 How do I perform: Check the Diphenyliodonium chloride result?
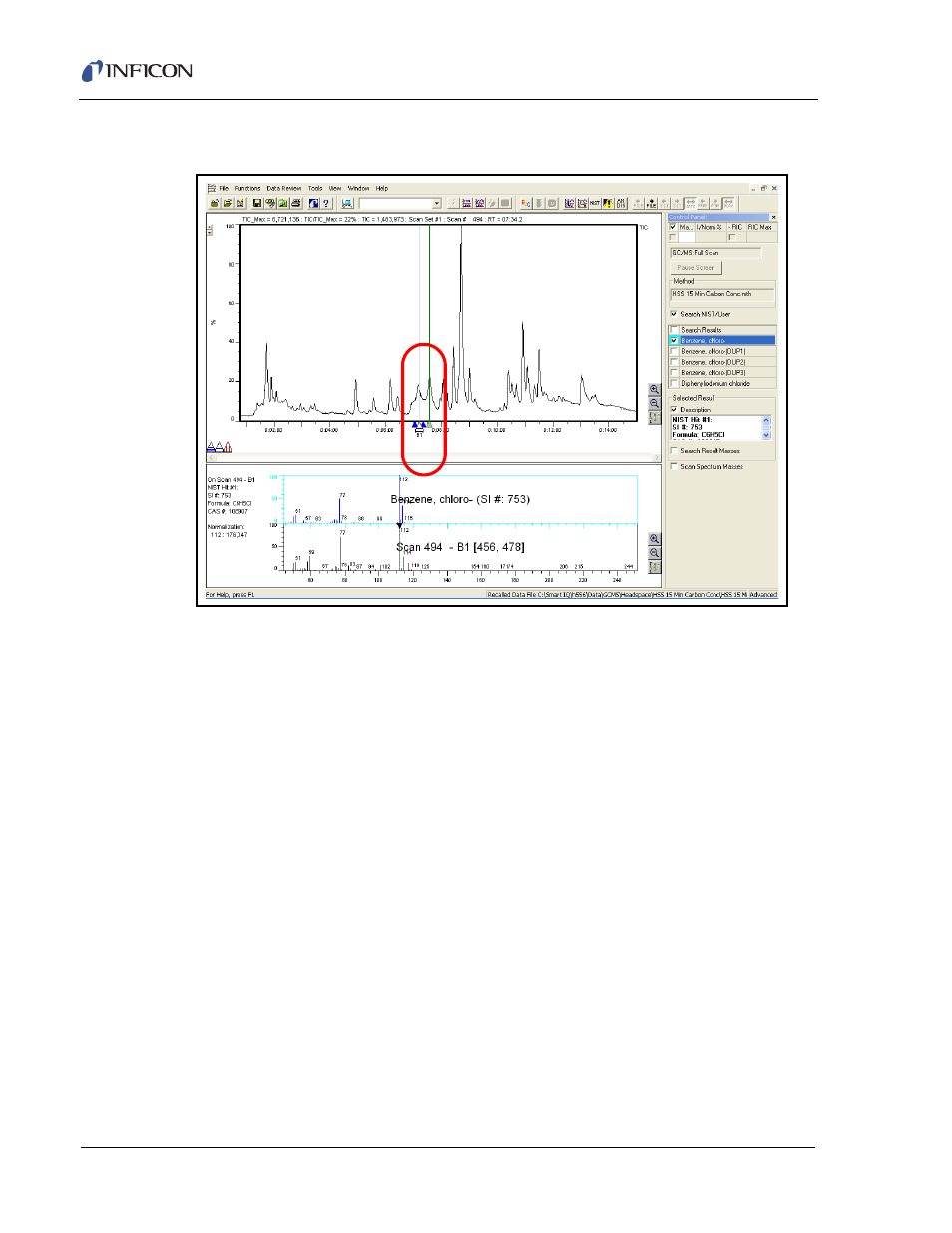coord(675,383)
